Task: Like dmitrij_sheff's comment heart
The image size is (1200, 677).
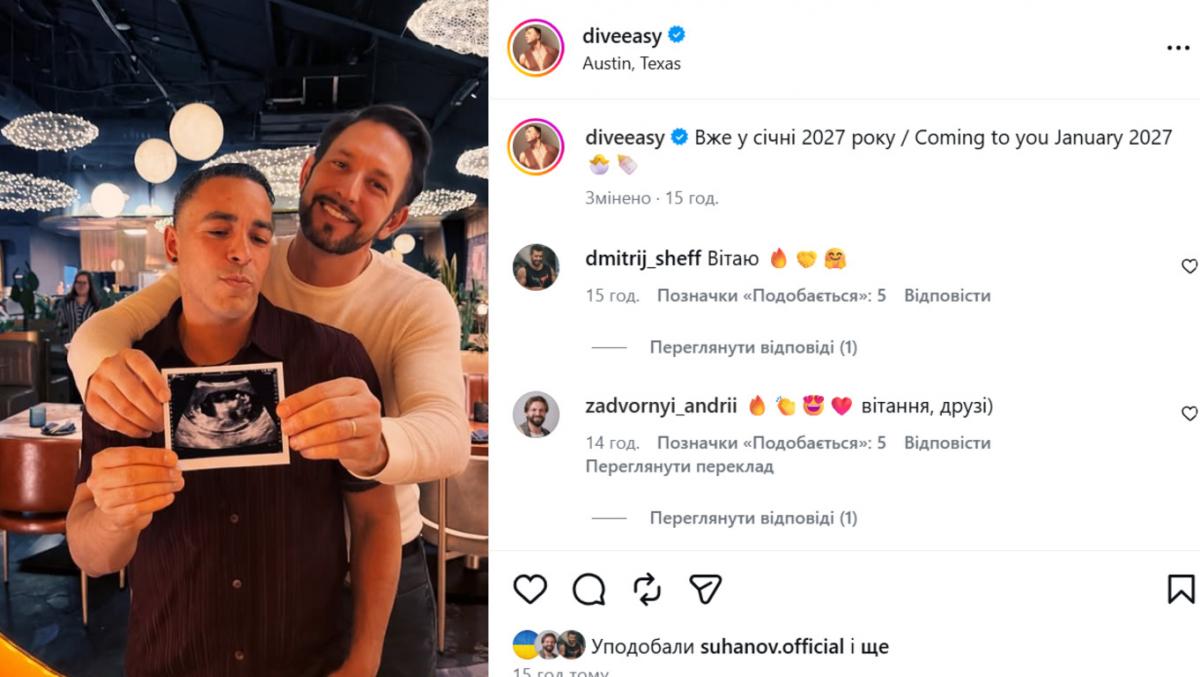Action: [1189, 266]
